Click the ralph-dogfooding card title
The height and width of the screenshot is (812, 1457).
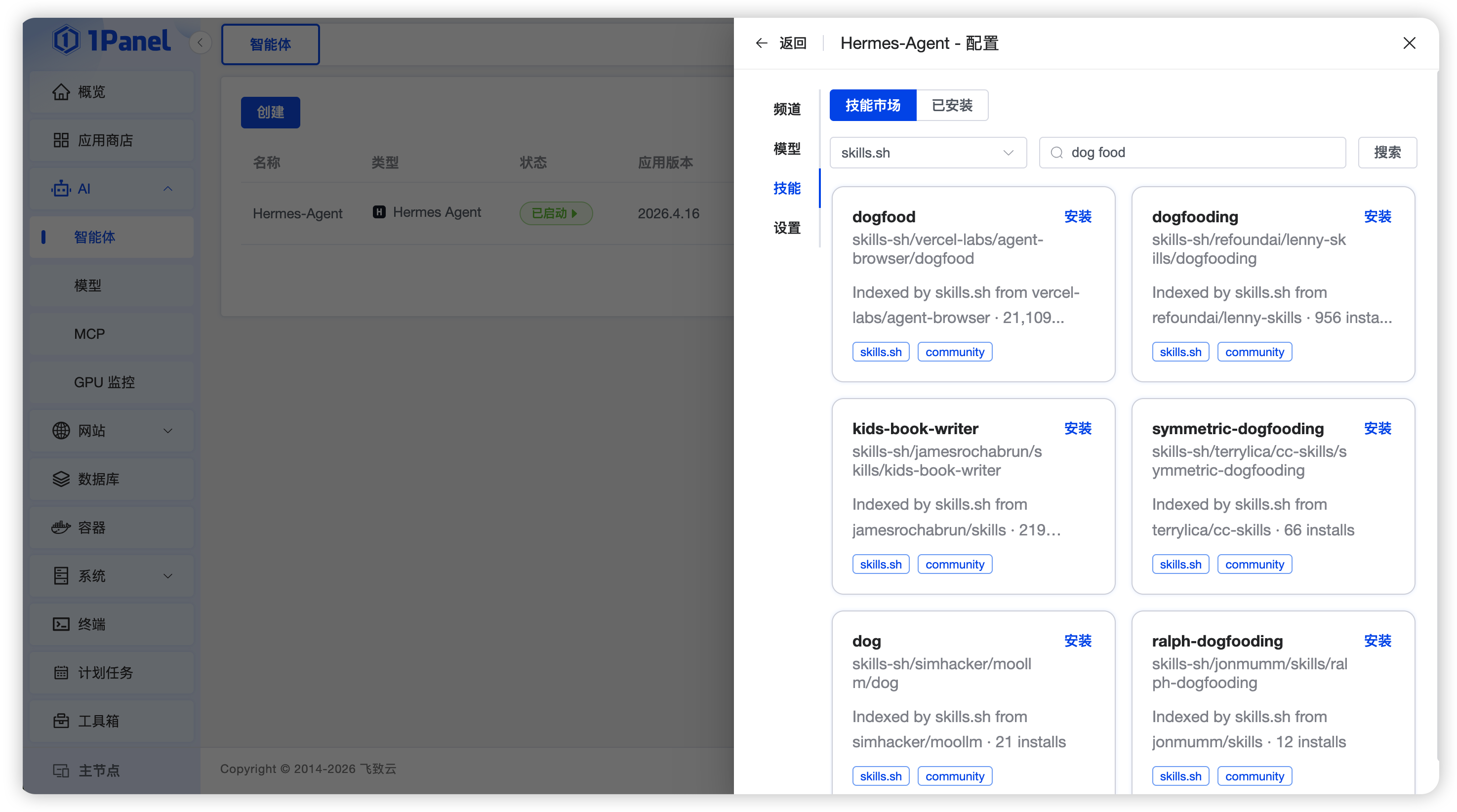point(1217,641)
